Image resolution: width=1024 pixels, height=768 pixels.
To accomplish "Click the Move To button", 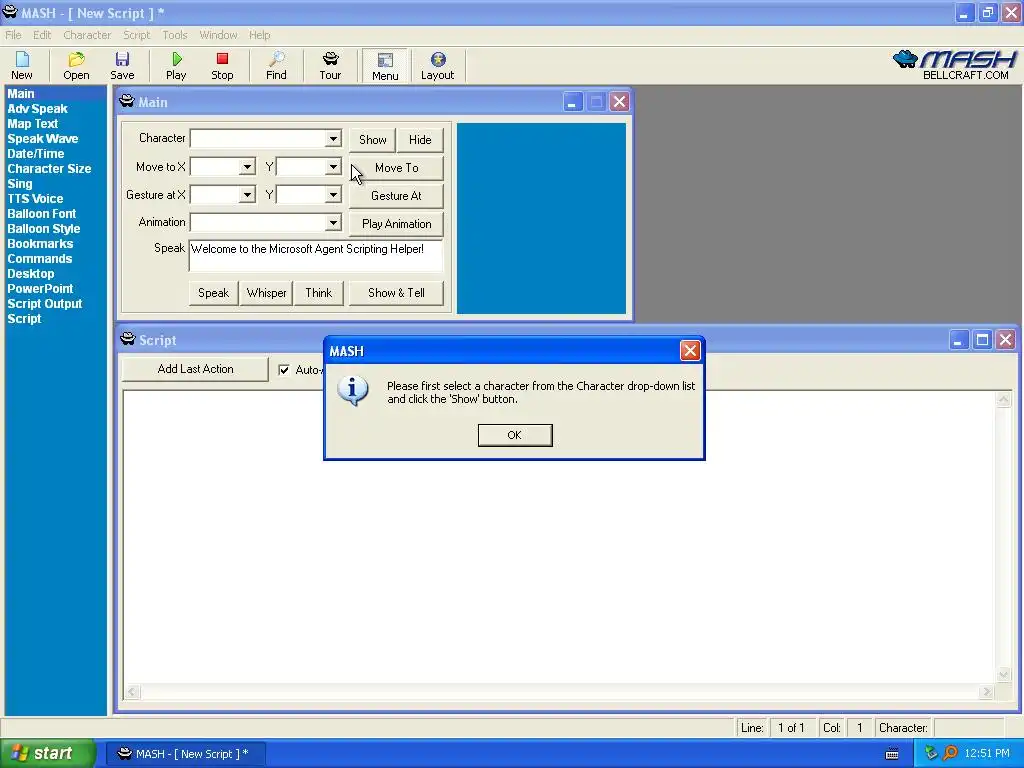I will pos(396,168).
